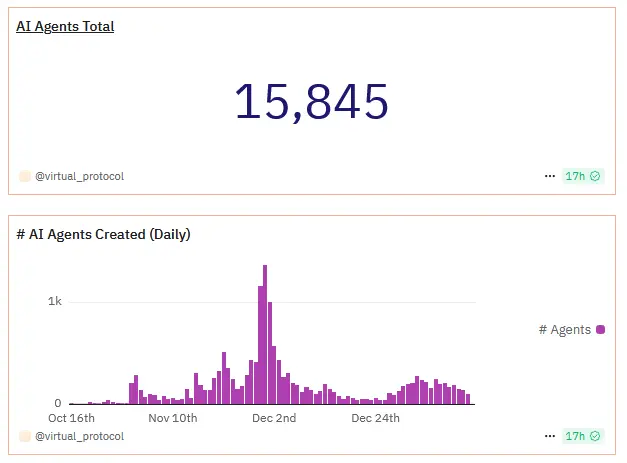Click the Oct 16th axis label

[72, 418]
